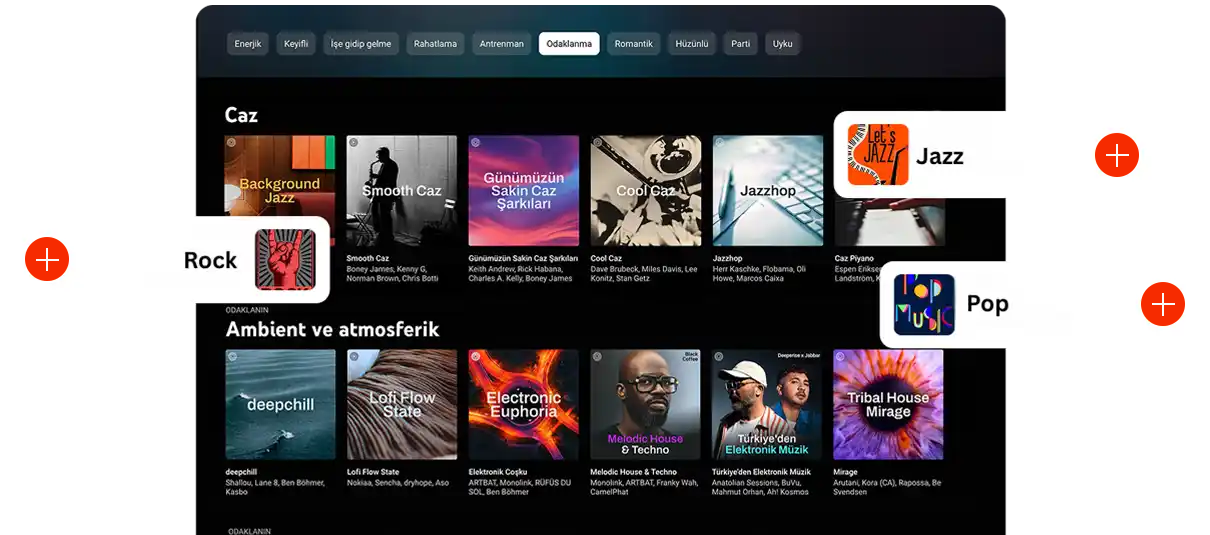
Task: Click the Pop Music genre icon
Action: tap(924, 305)
